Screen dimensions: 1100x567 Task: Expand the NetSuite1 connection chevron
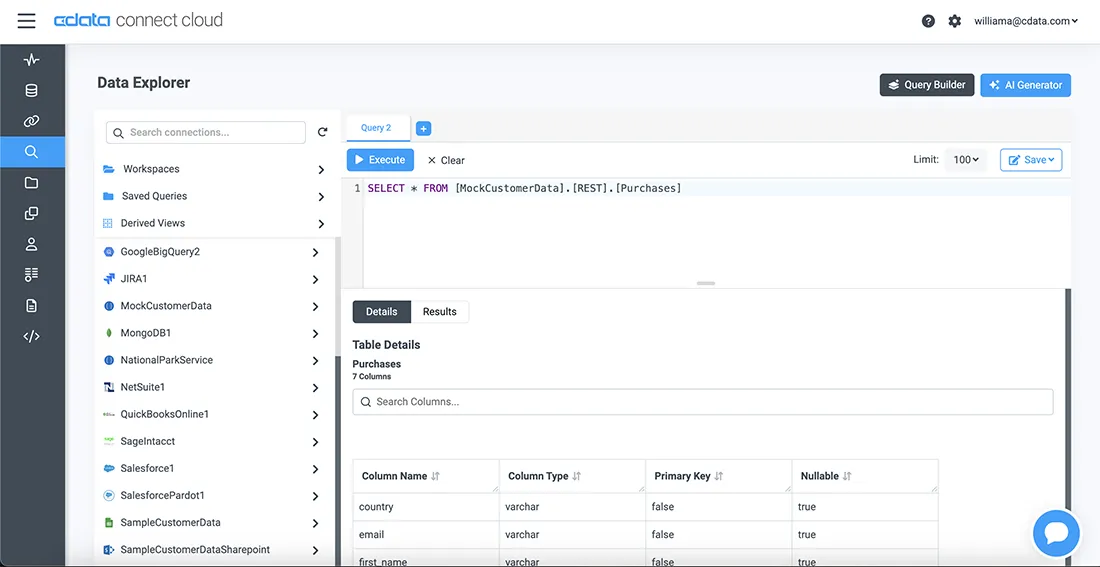coord(316,388)
